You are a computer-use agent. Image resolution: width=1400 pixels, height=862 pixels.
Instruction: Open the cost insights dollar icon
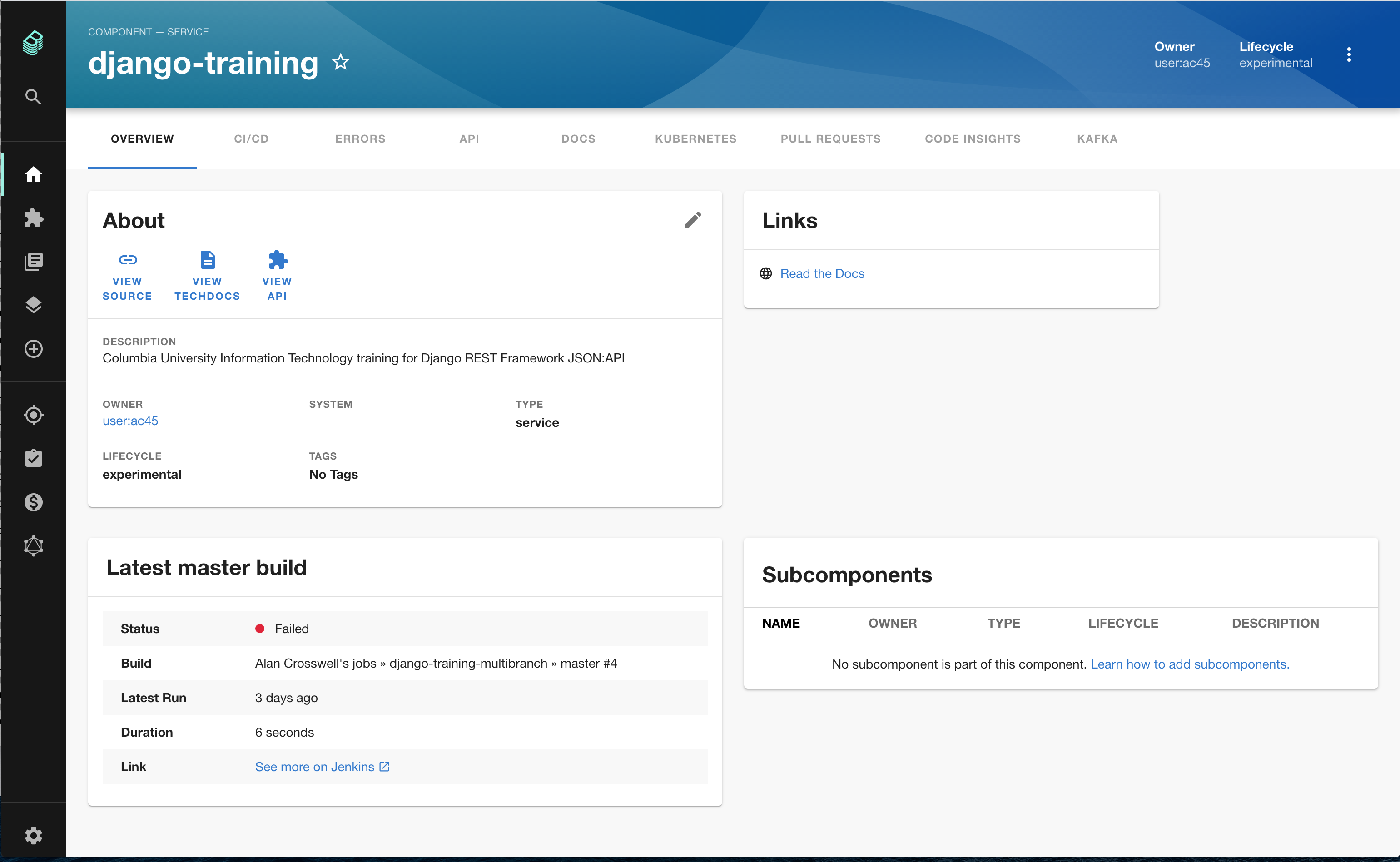[33, 502]
